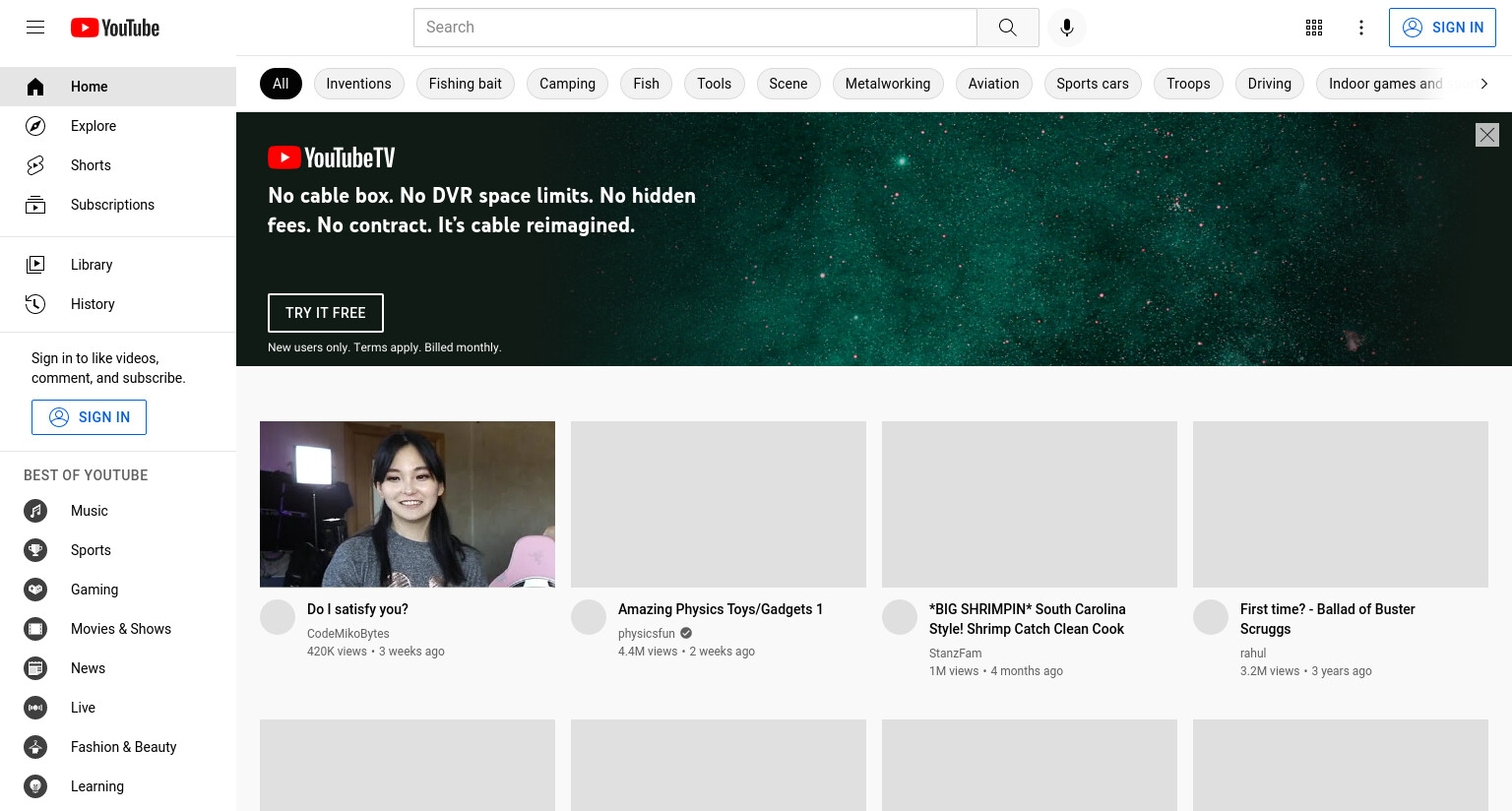Select the Indoor games filter chip
The width and height of the screenshot is (1512, 811).
point(1385,84)
